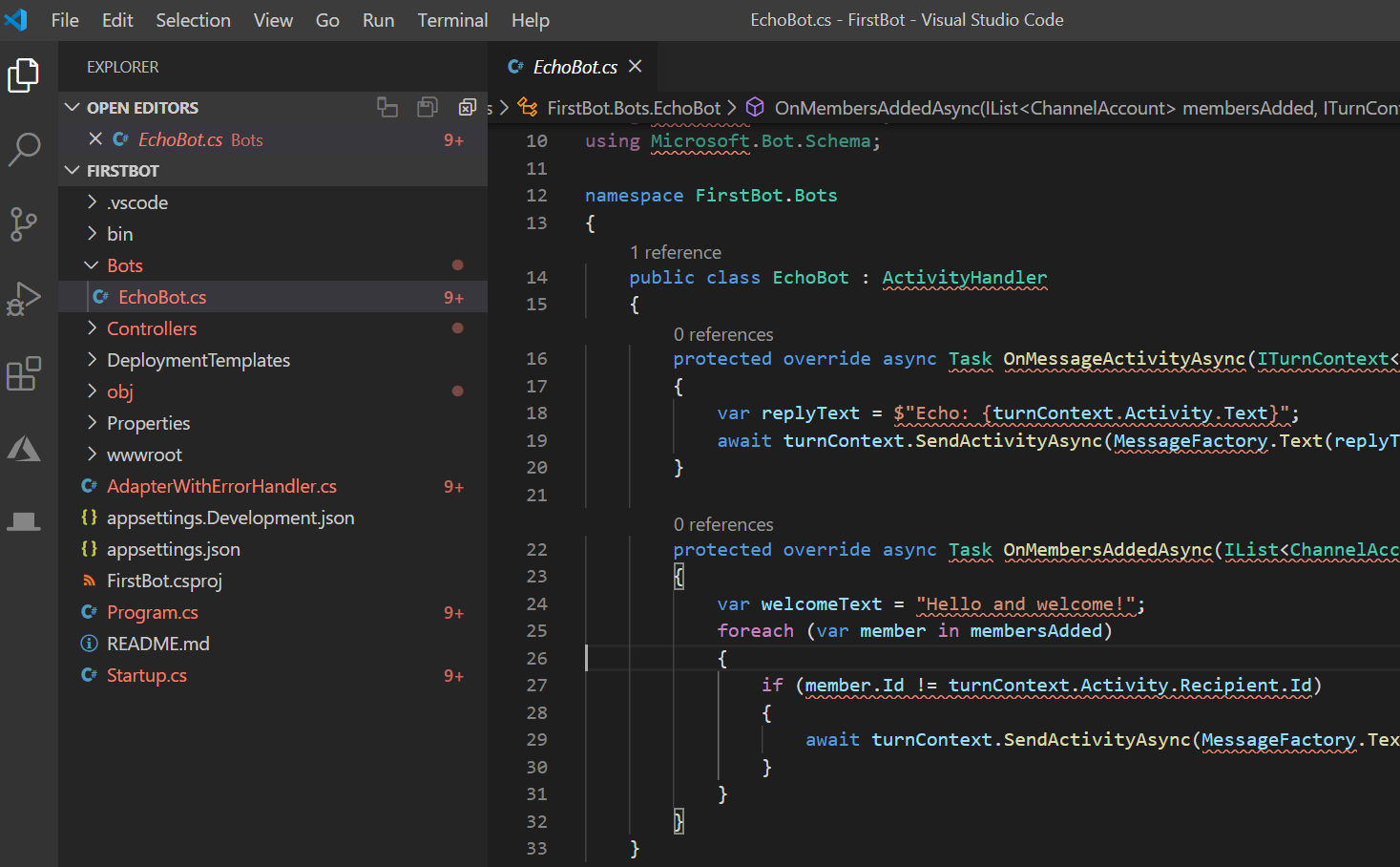Screen dimensions: 1400x867
Task: Click C# icon on the EchoBot.cs tab
Action: [x=515, y=67]
